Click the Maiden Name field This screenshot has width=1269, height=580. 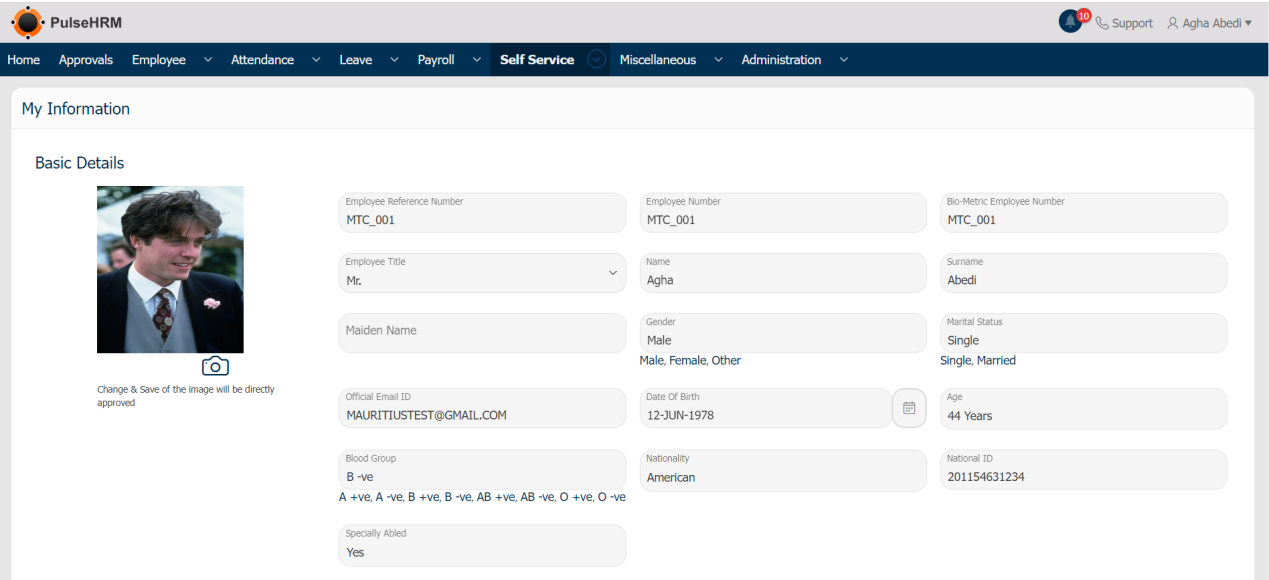pos(483,333)
